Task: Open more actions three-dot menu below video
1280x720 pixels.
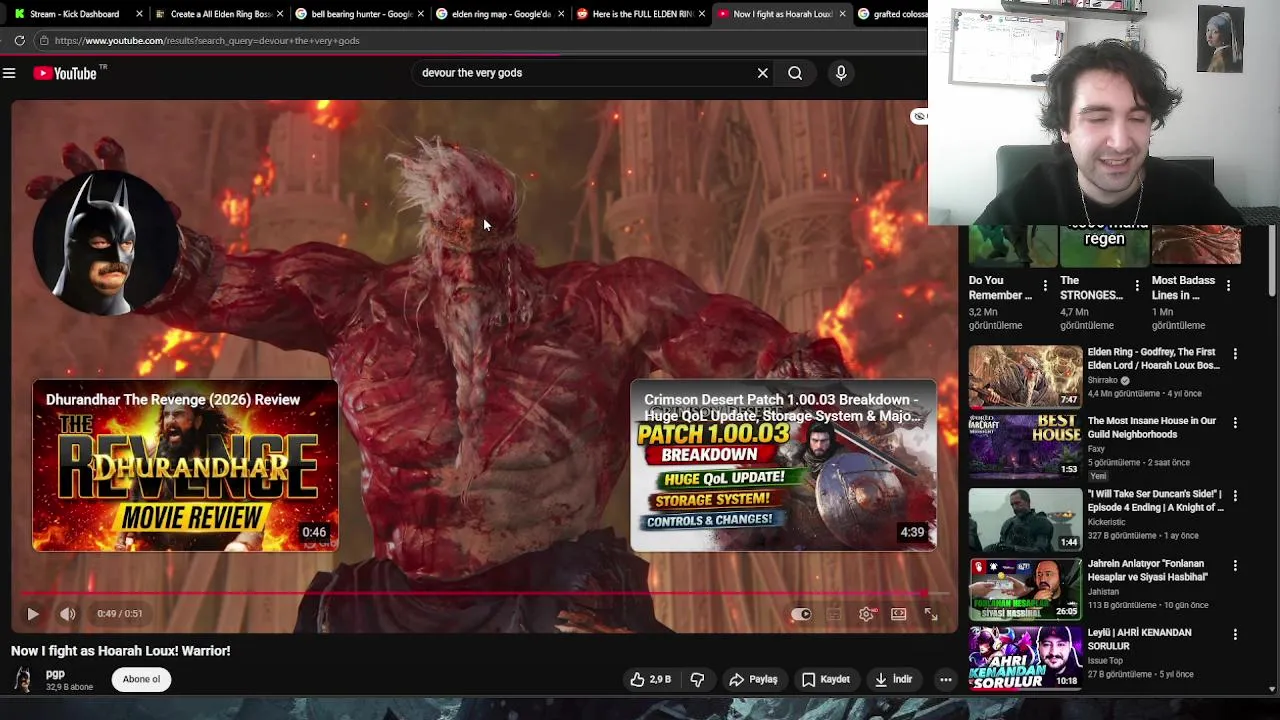Action: click(x=945, y=680)
